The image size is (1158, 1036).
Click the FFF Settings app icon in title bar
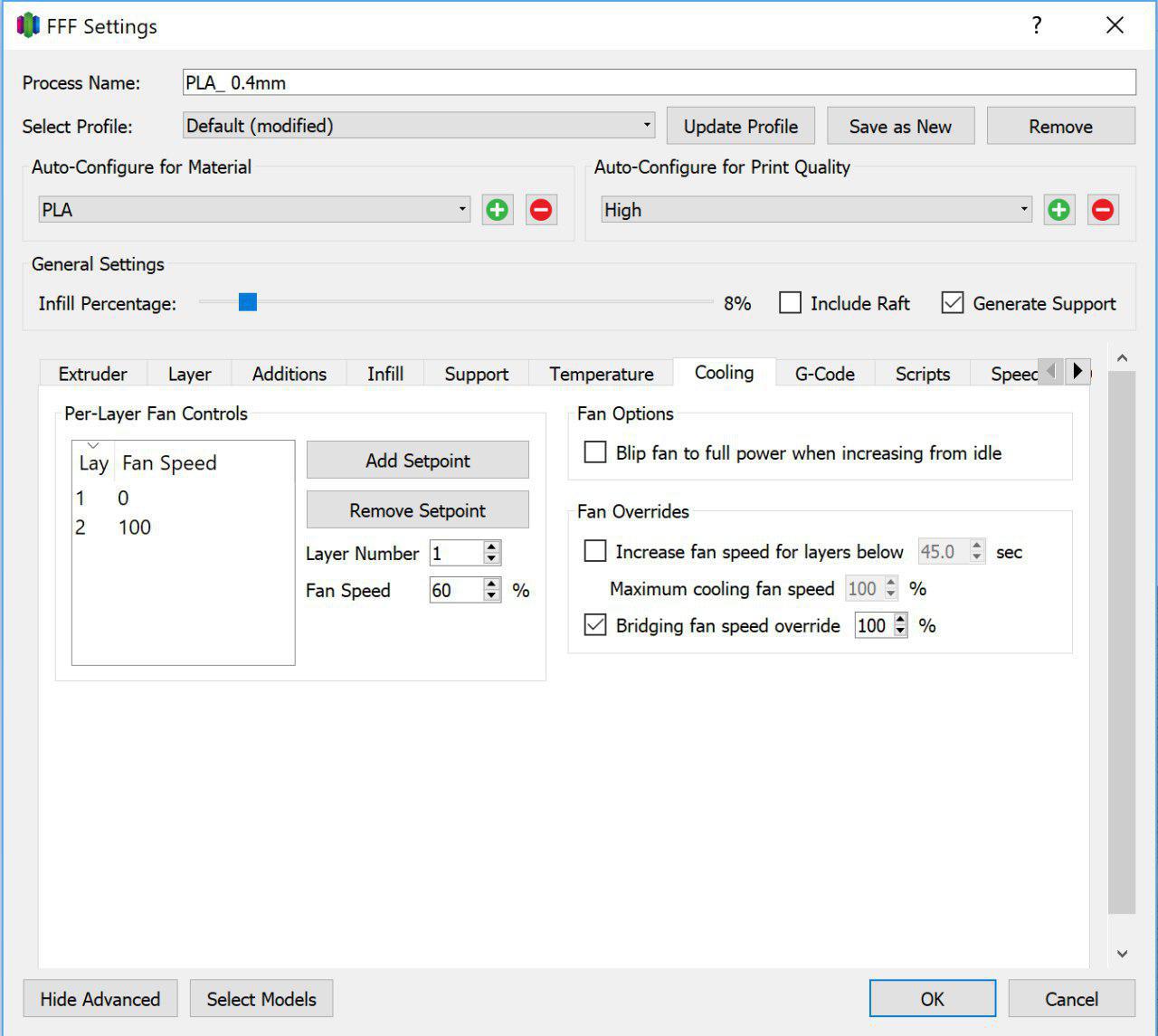[x=28, y=25]
